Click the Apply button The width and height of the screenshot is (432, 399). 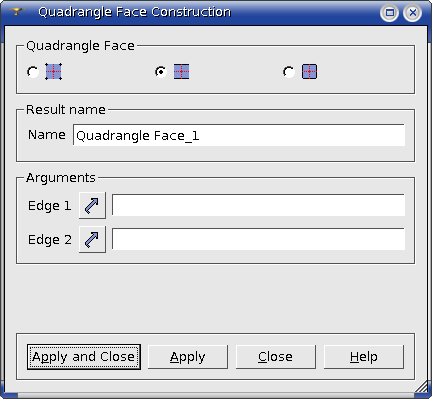(188, 357)
